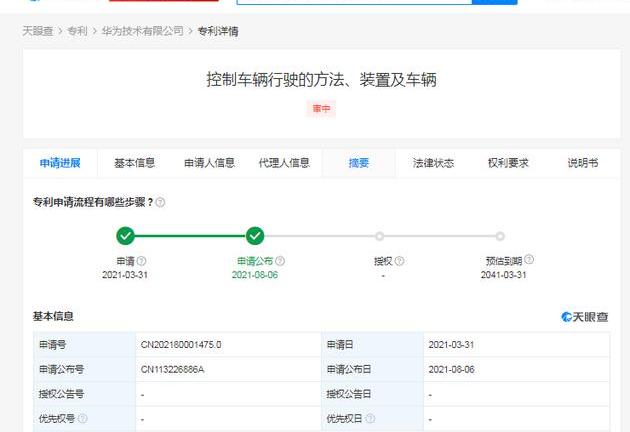Screen dimensions: 630x432
Task: Open the 权利要求 tab
Action: coord(508,163)
